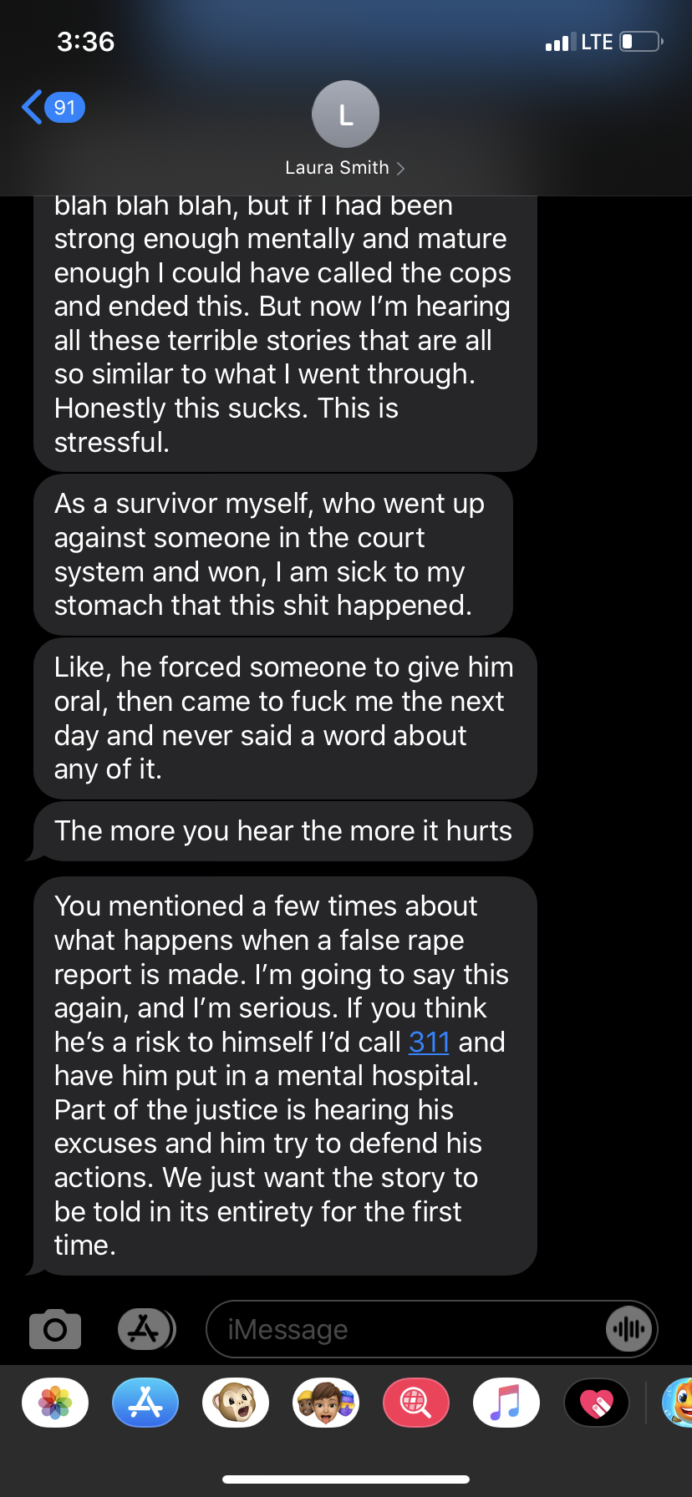The height and width of the screenshot is (1497, 692).
Task: Tap the camera icon beside the message field
Action: [x=55, y=1329]
